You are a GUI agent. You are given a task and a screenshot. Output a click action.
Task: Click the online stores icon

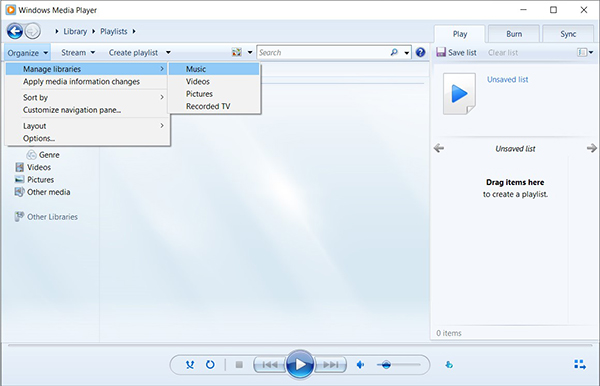pyautogui.click(x=449, y=365)
